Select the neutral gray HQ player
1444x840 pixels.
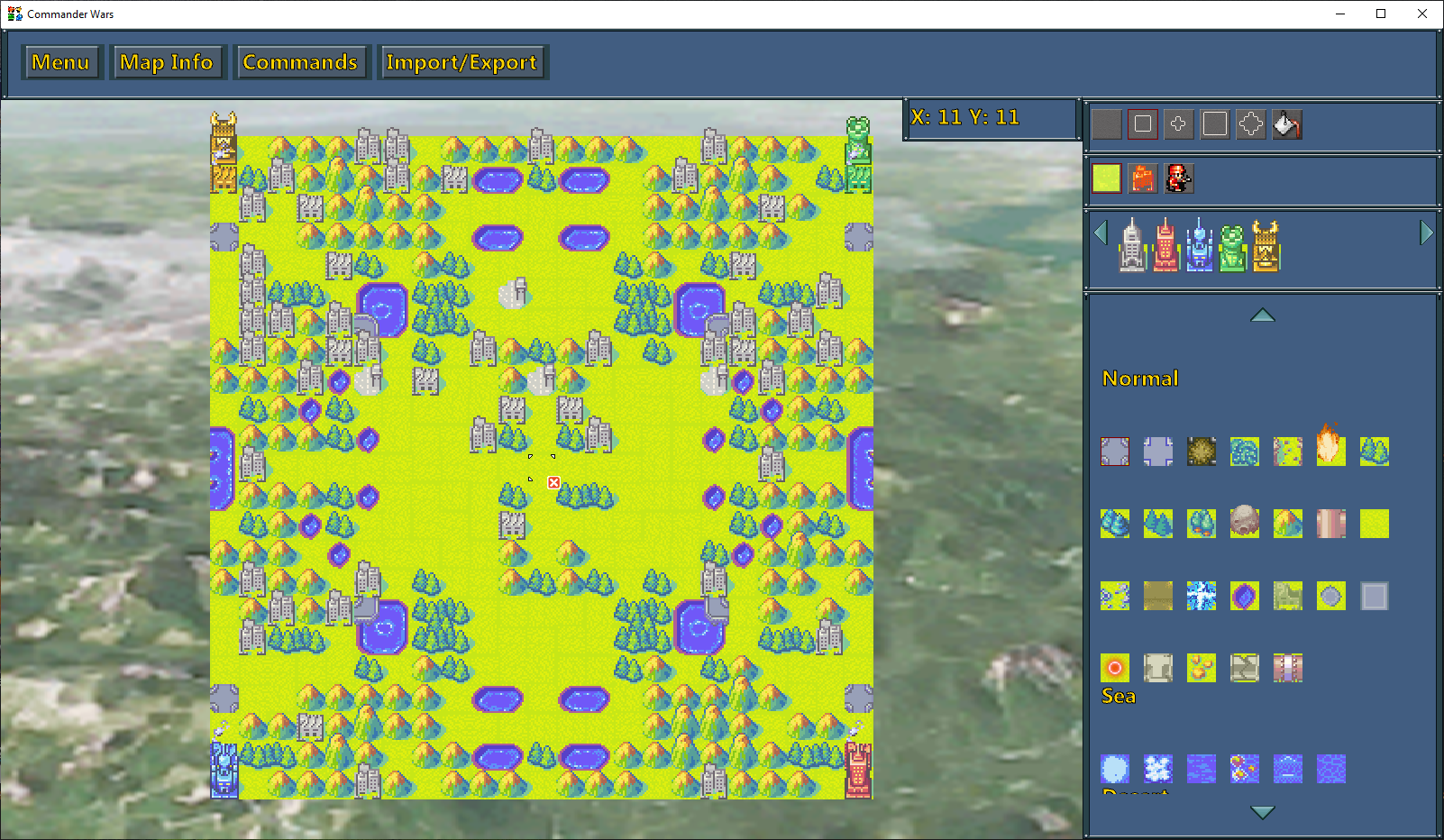(x=1132, y=245)
